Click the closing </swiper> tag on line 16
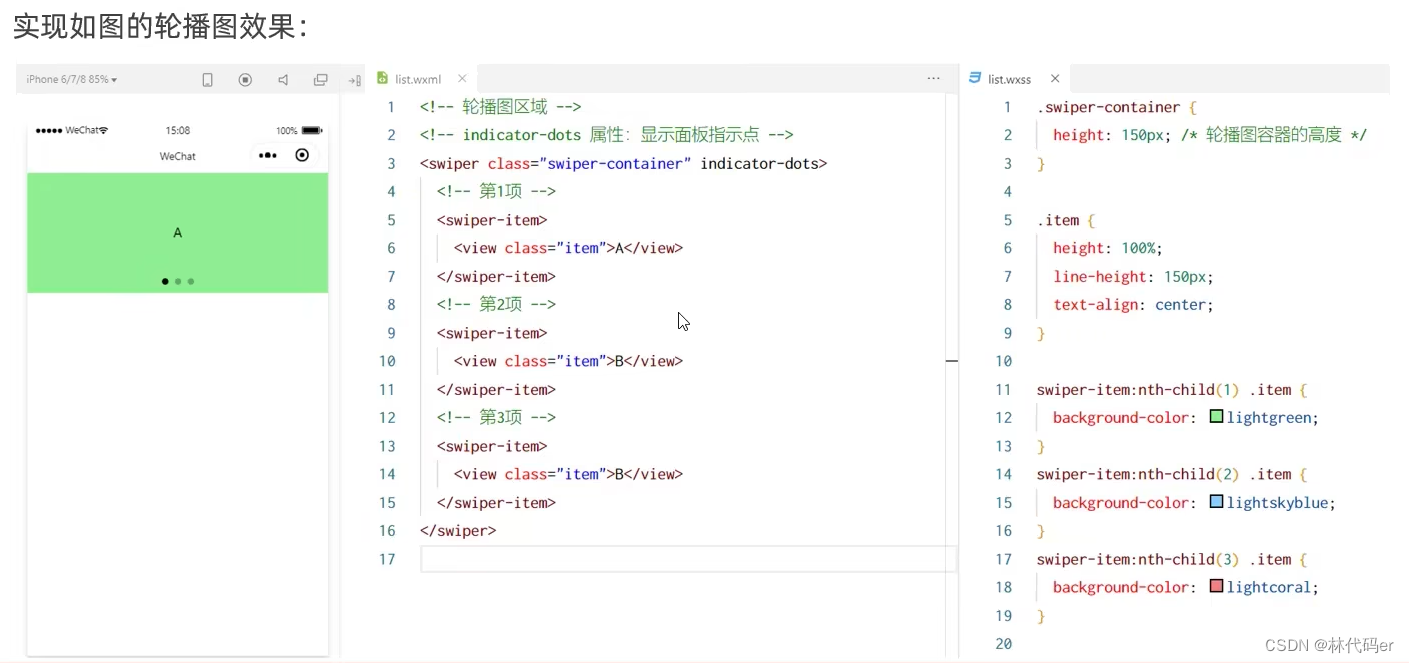This screenshot has height=663, width=1409. (x=458, y=531)
